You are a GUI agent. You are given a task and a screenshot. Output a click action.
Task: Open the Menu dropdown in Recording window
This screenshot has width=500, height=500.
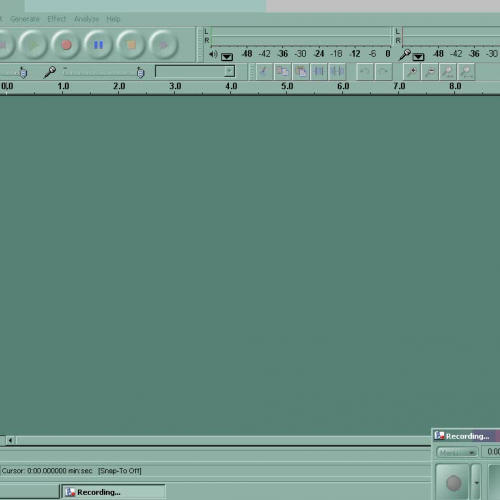tap(457, 452)
